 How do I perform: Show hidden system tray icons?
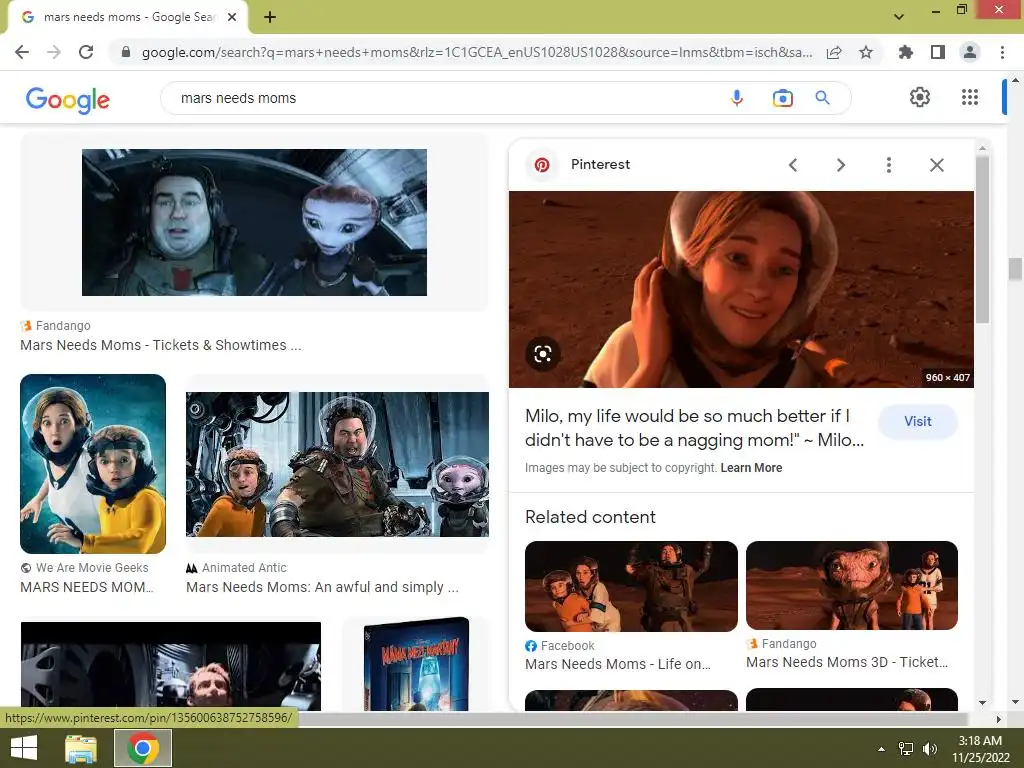click(881, 749)
